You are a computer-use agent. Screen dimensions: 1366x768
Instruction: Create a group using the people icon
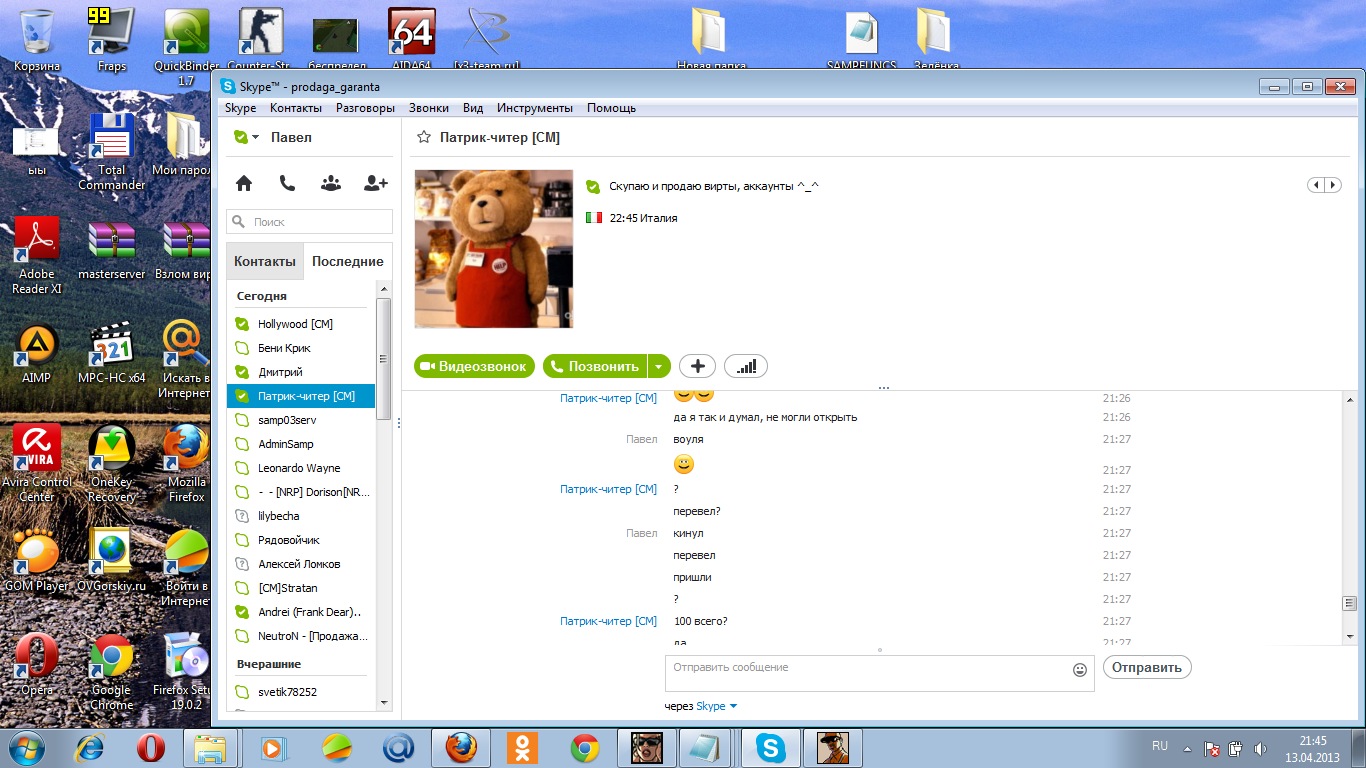[x=331, y=183]
